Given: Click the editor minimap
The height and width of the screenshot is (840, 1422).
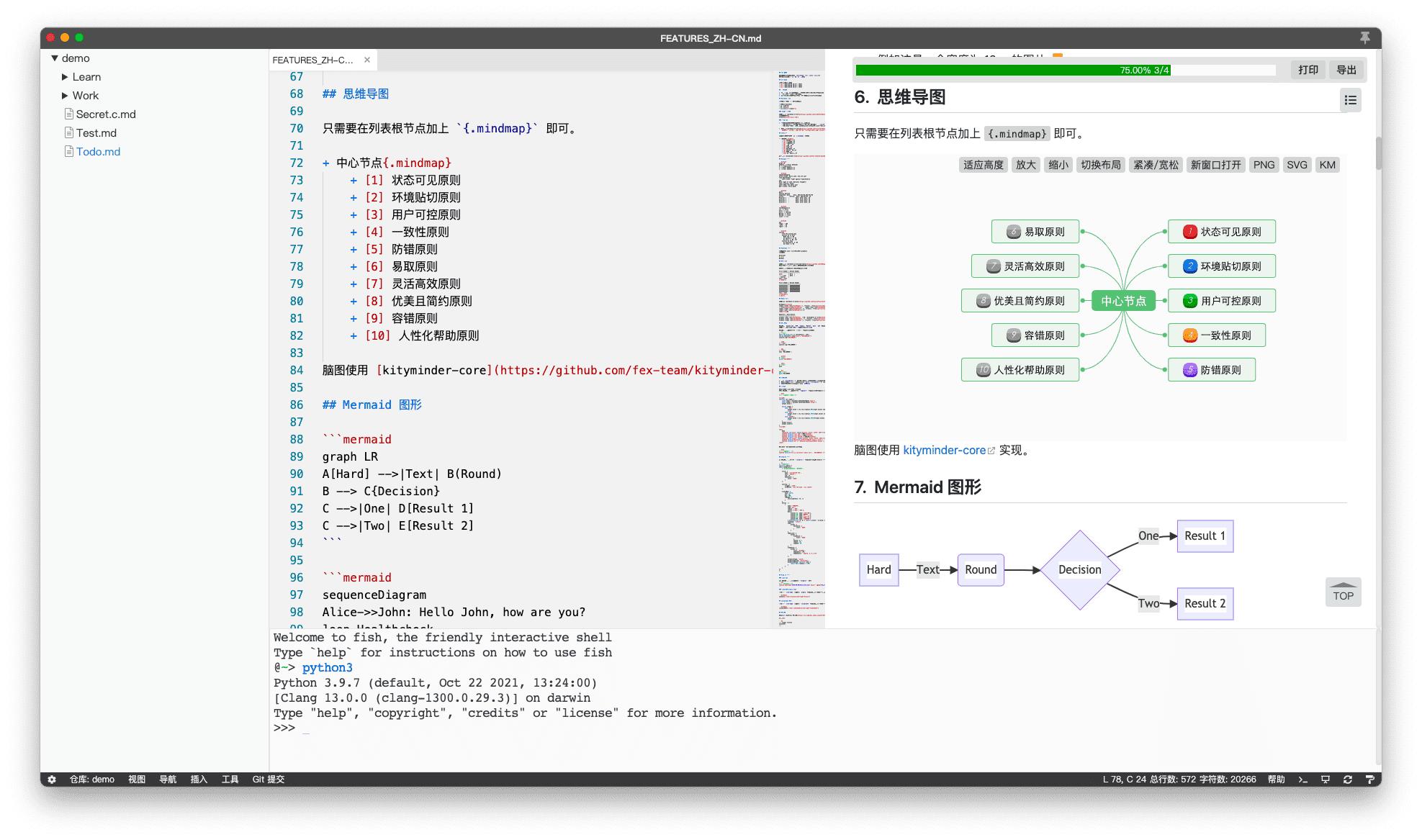Looking at the screenshot, I should [801, 346].
